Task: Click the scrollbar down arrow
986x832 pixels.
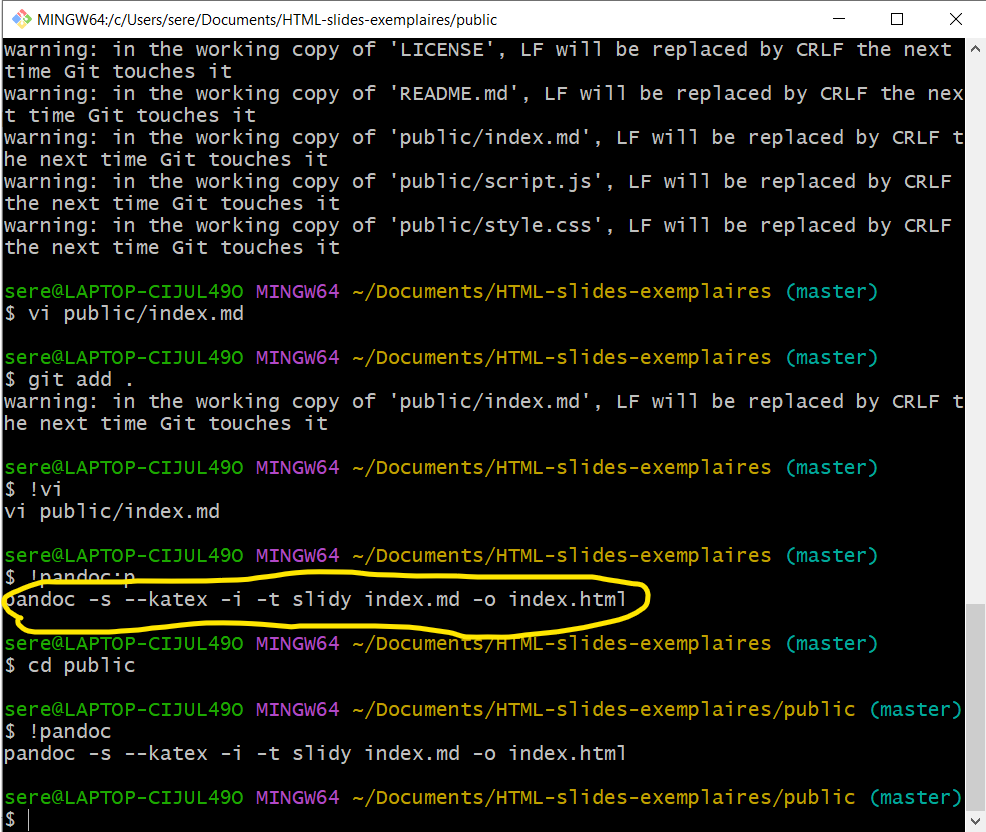Action: coord(976,822)
